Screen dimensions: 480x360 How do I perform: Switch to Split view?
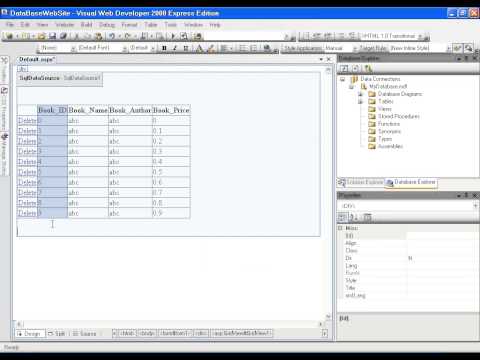coord(57,333)
